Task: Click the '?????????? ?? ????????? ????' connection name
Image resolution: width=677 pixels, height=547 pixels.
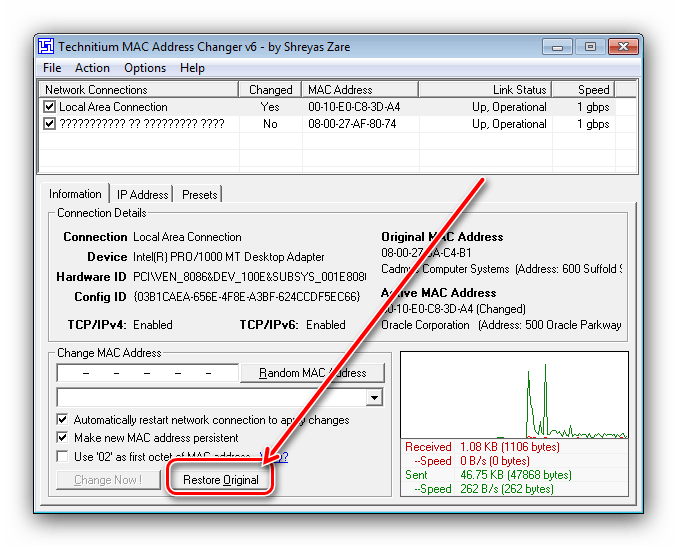Action: 142,124
